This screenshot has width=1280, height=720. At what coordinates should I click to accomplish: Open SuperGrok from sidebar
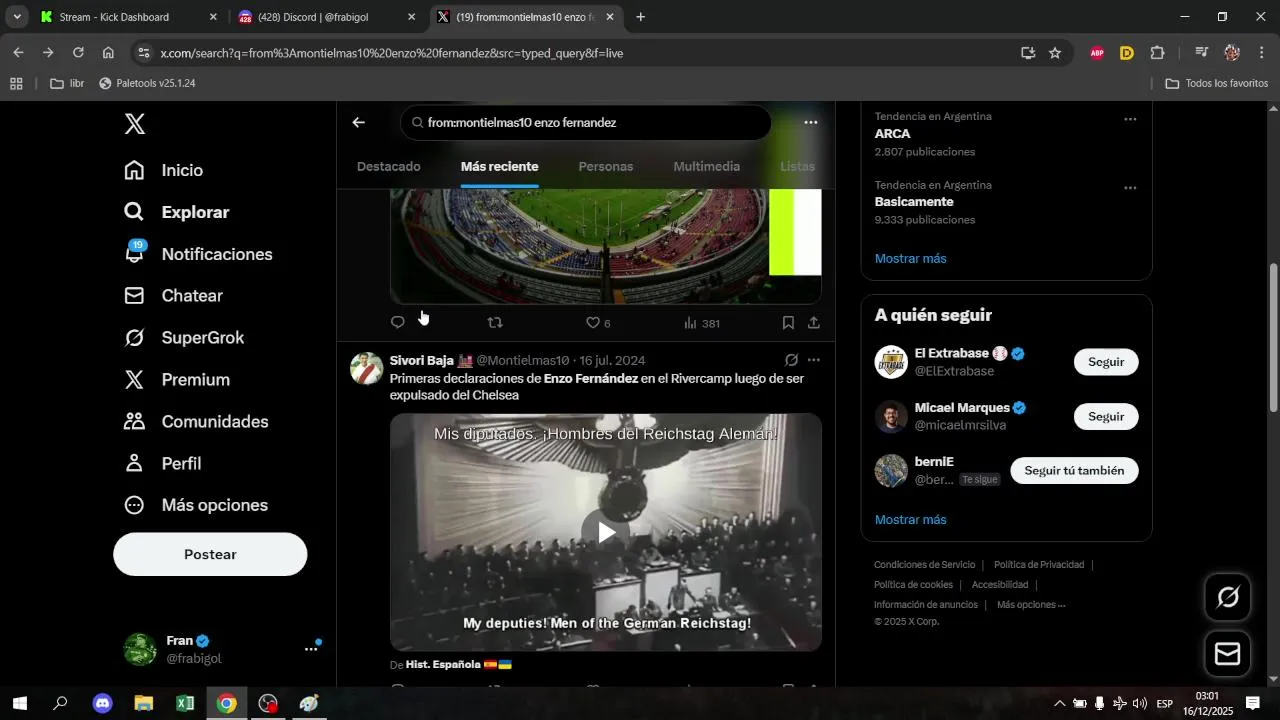183,338
